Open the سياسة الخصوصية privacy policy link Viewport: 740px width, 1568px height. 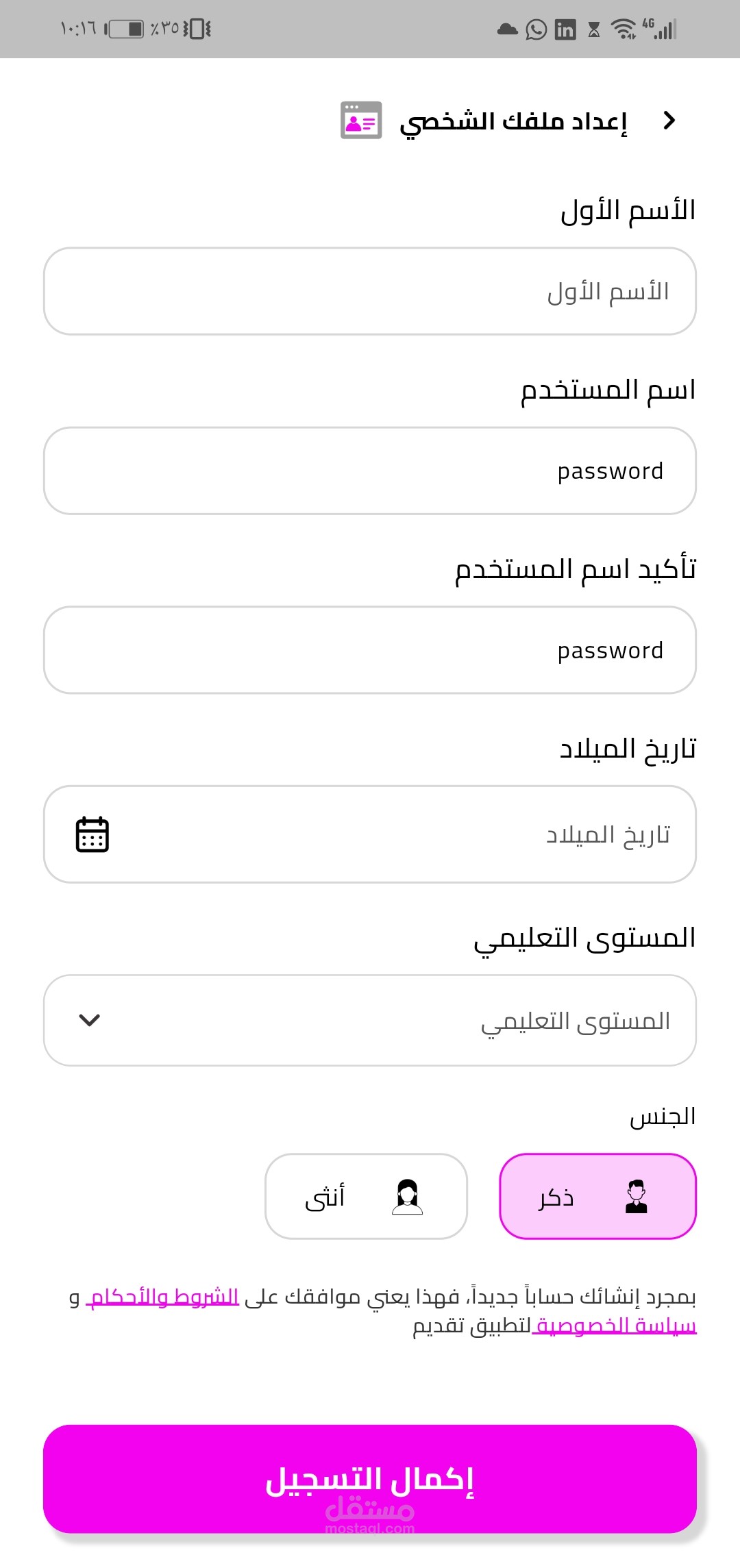615,1326
